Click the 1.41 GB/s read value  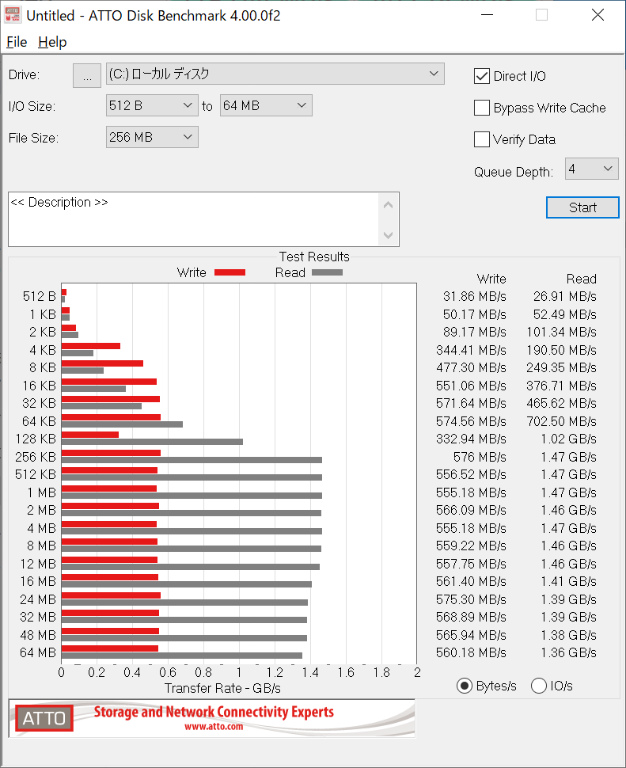569,581
